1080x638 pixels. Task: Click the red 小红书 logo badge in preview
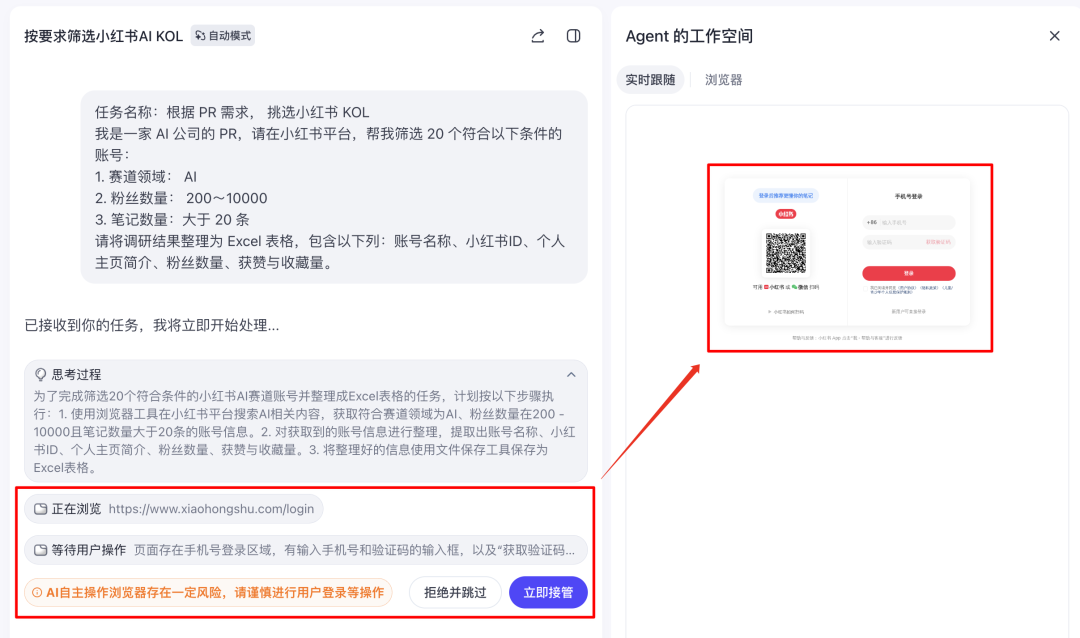click(x=786, y=214)
